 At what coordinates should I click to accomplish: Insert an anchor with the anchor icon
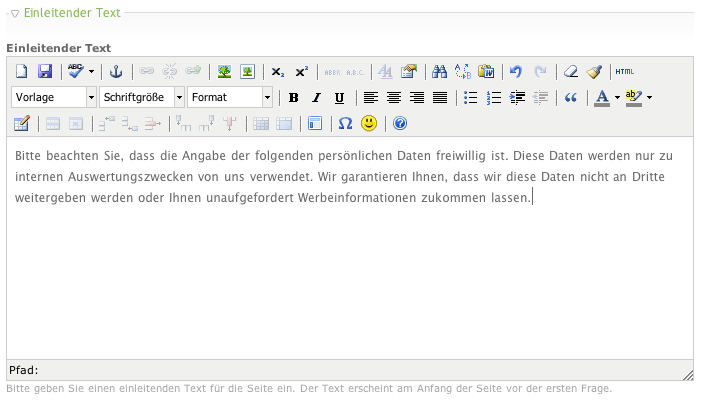click(x=115, y=72)
